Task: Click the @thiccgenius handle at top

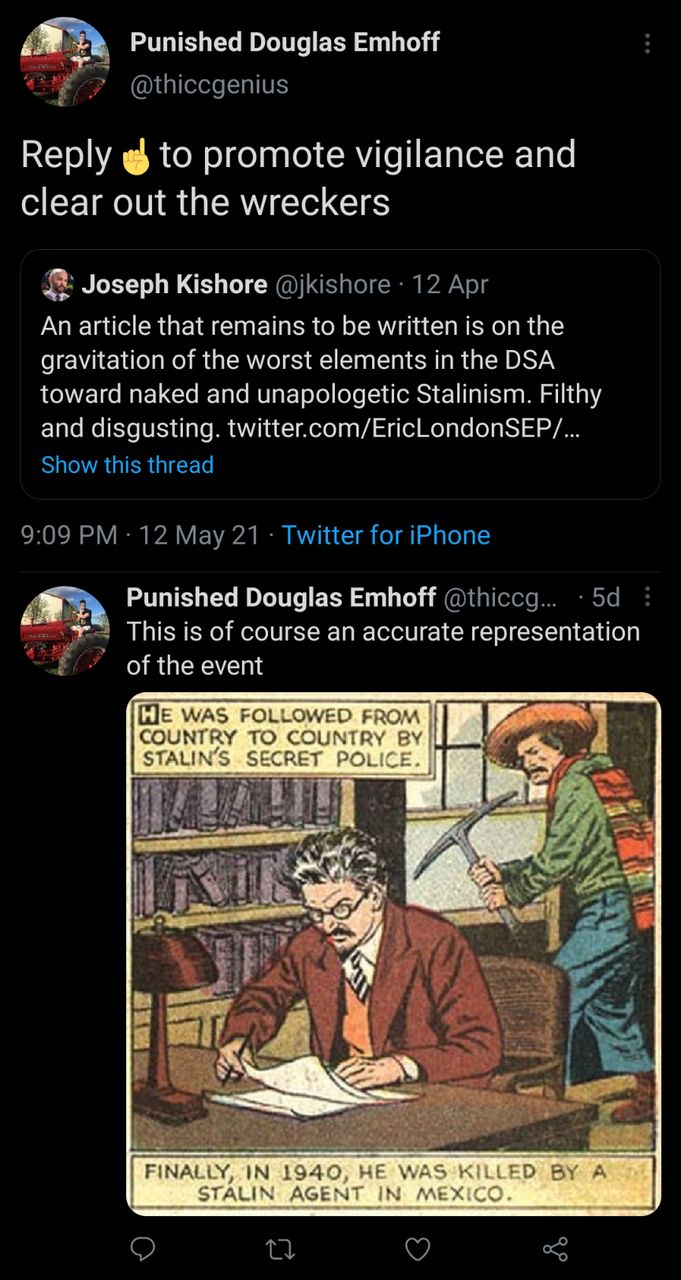Action: 209,85
